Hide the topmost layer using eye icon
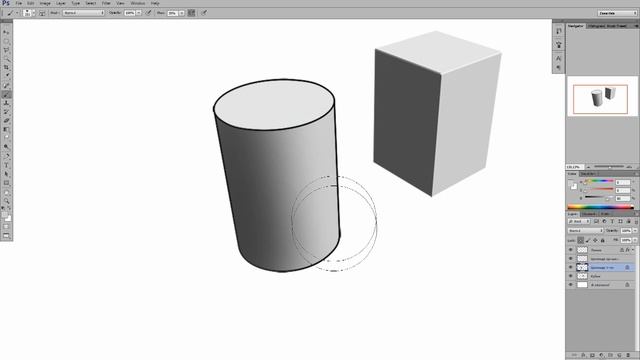 pos(571,249)
